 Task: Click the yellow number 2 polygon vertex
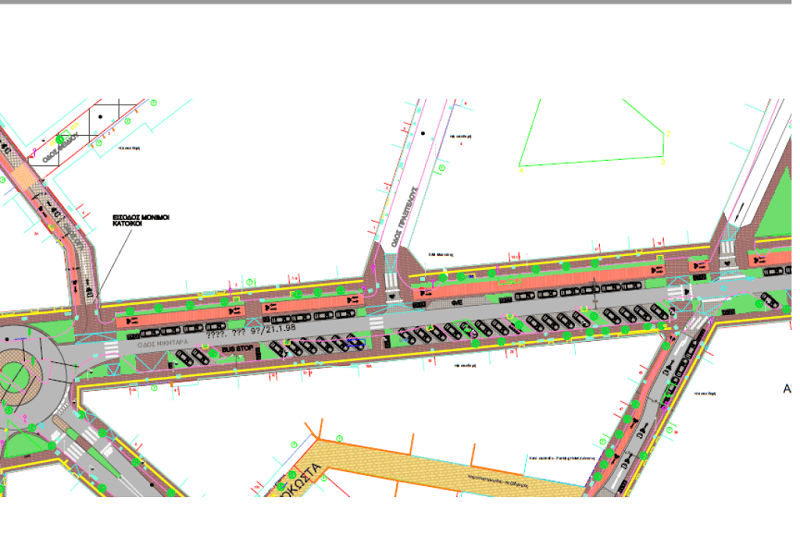(x=668, y=134)
